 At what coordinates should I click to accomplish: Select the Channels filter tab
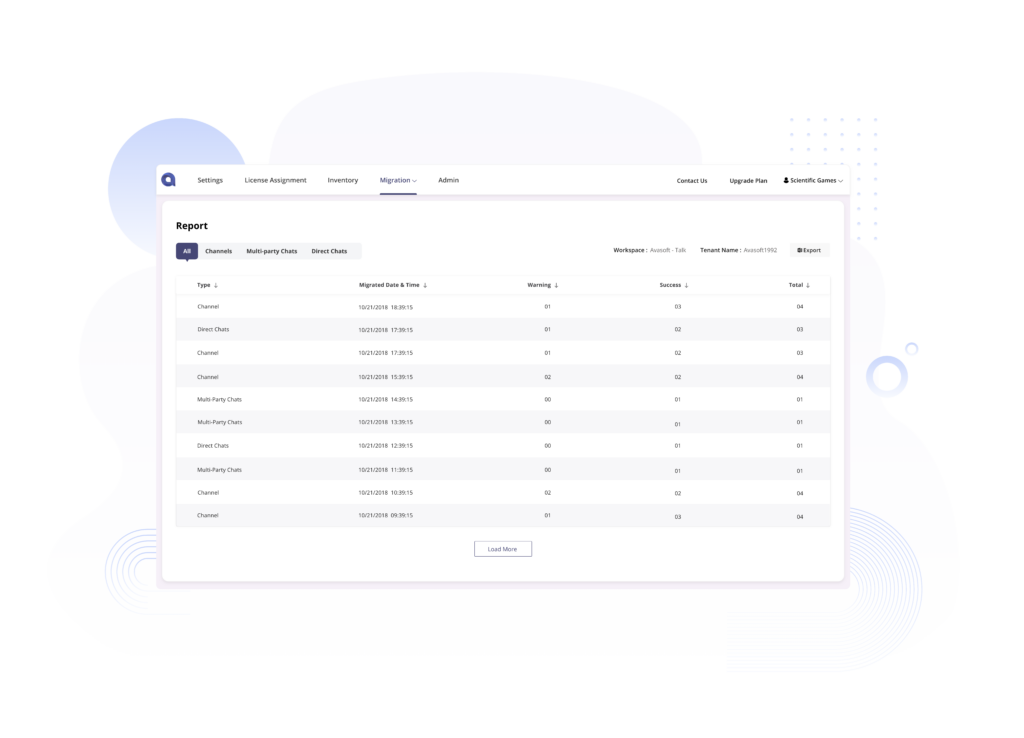(x=219, y=250)
